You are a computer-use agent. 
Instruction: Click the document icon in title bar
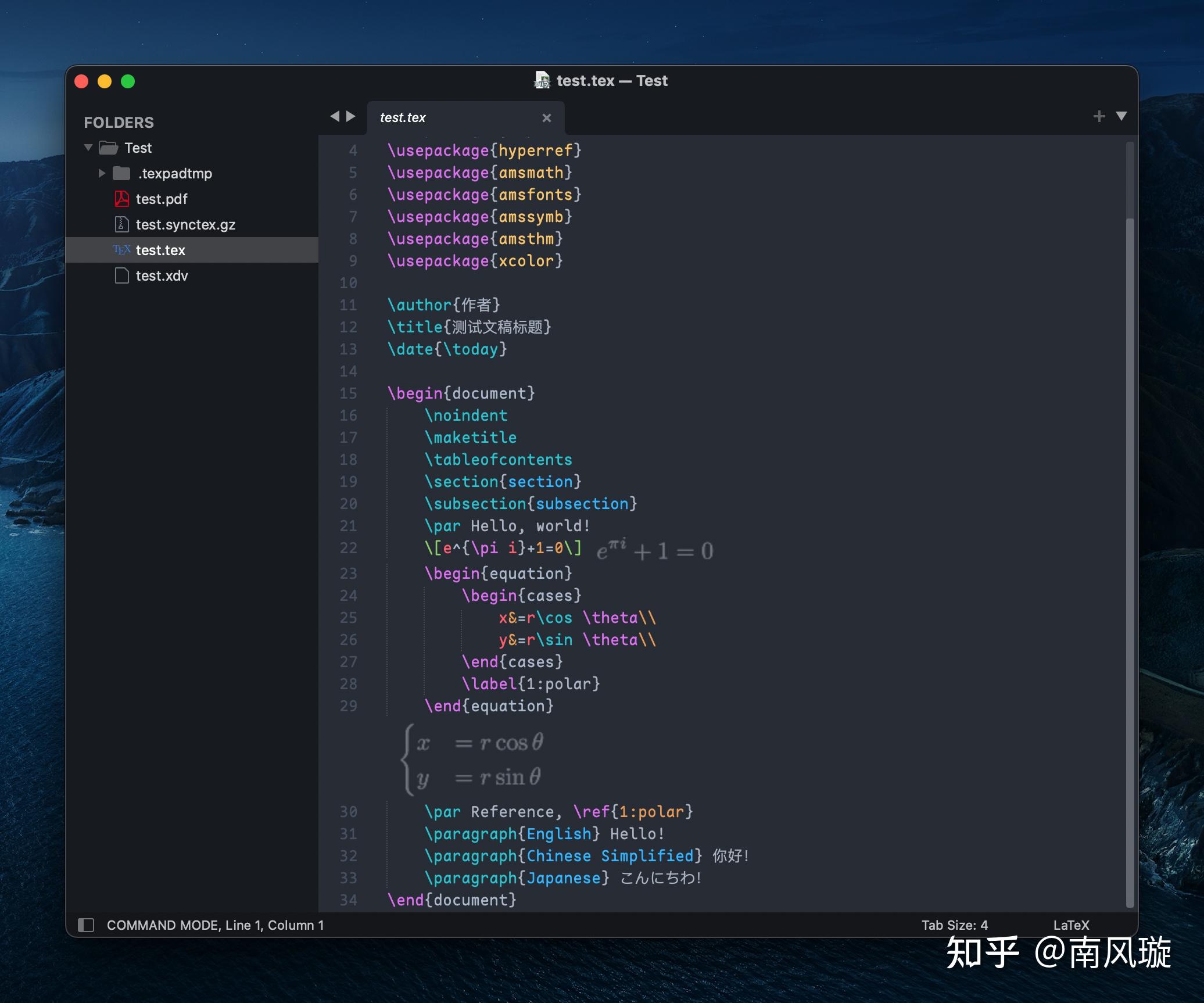pyautogui.click(x=542, y=81)
